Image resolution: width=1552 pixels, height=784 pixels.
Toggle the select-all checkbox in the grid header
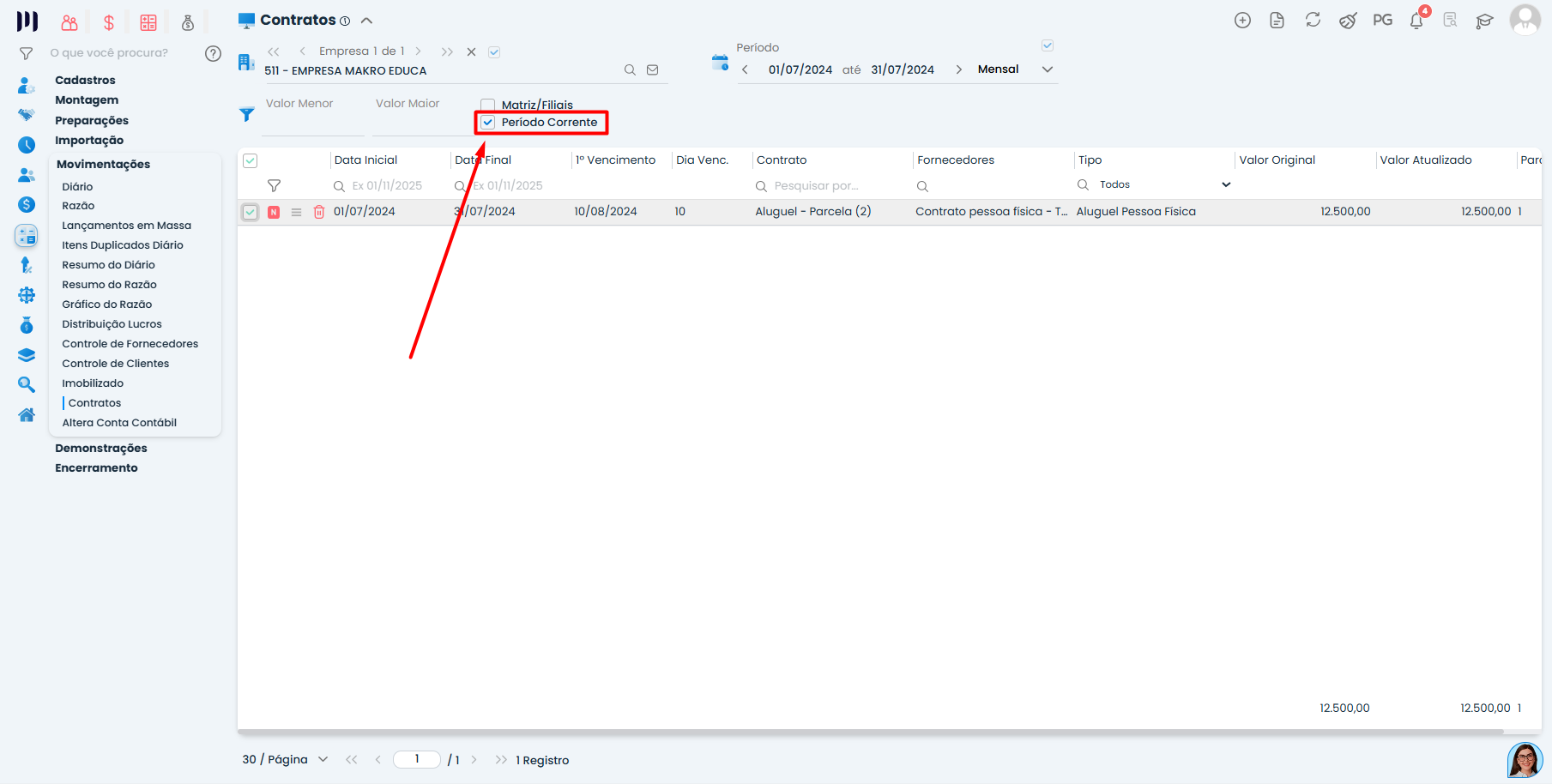click(x=250, y=160)
